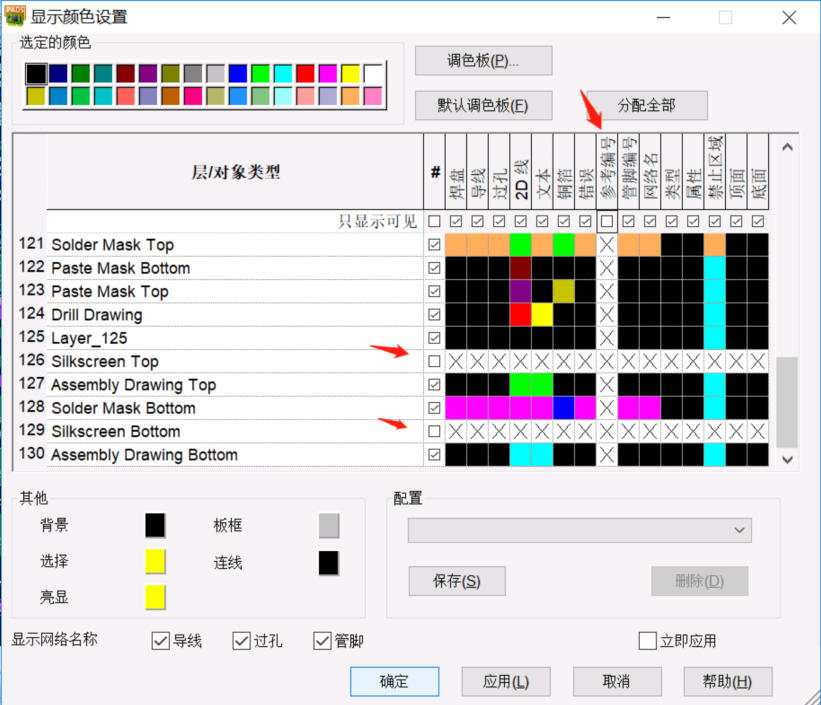Image resolution: width=821 pixels, height=705 pixels.
Task: Click the yellow 亮显 color box
Action: pyautogui.click(x=155, y=598)
